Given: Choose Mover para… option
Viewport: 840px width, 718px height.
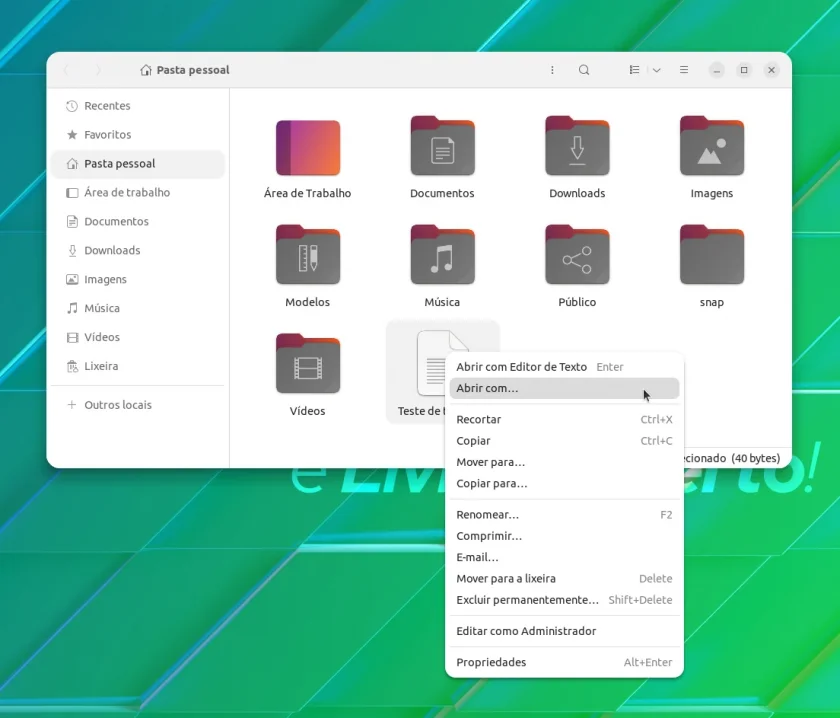Looking at the screenshot, I should point(564,462).
